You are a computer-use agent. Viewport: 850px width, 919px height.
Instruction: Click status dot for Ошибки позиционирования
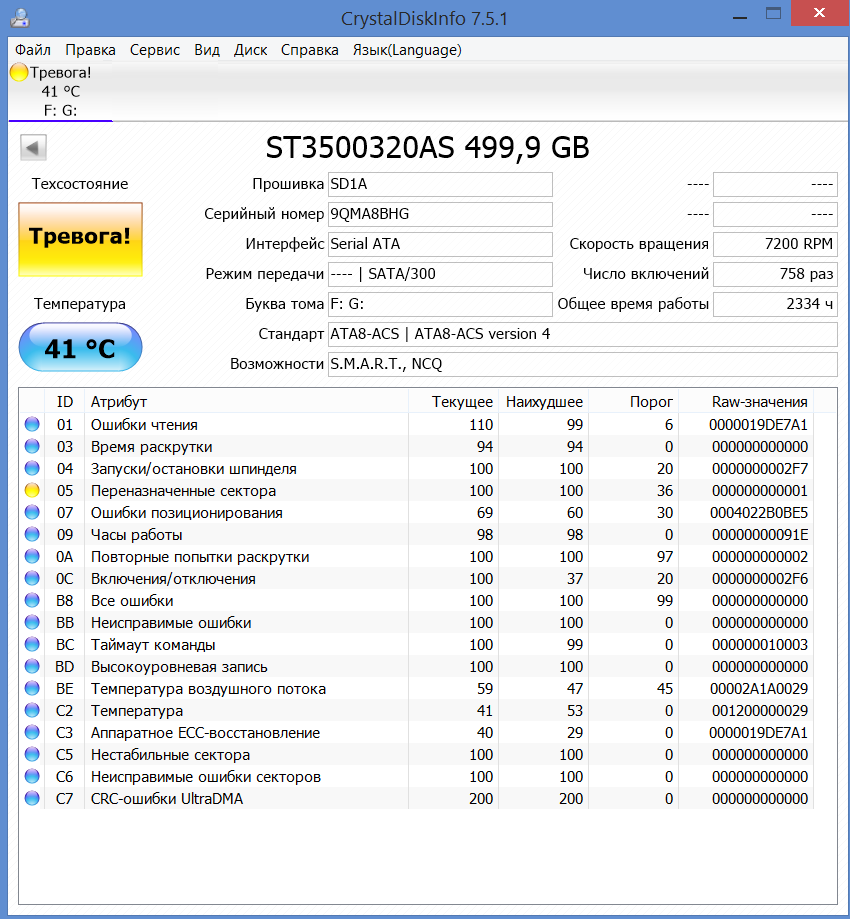point(32,512)
